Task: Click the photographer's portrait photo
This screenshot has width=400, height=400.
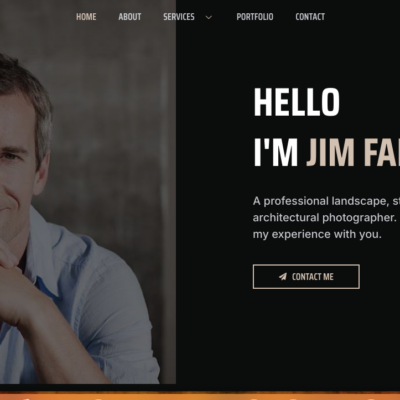Action: [x=88, y=192]
